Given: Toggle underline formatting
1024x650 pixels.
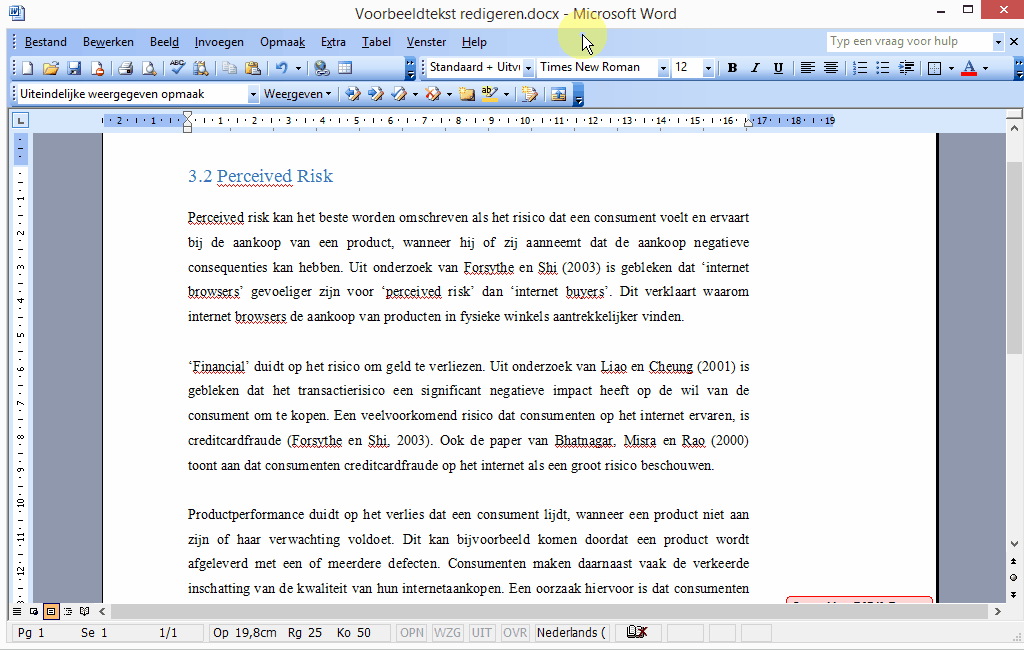Looking at the screenshot, I should point(778,68).
